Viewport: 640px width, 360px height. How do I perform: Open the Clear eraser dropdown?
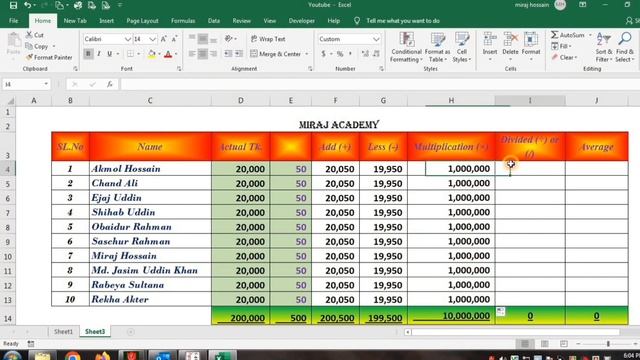point(564,58)
